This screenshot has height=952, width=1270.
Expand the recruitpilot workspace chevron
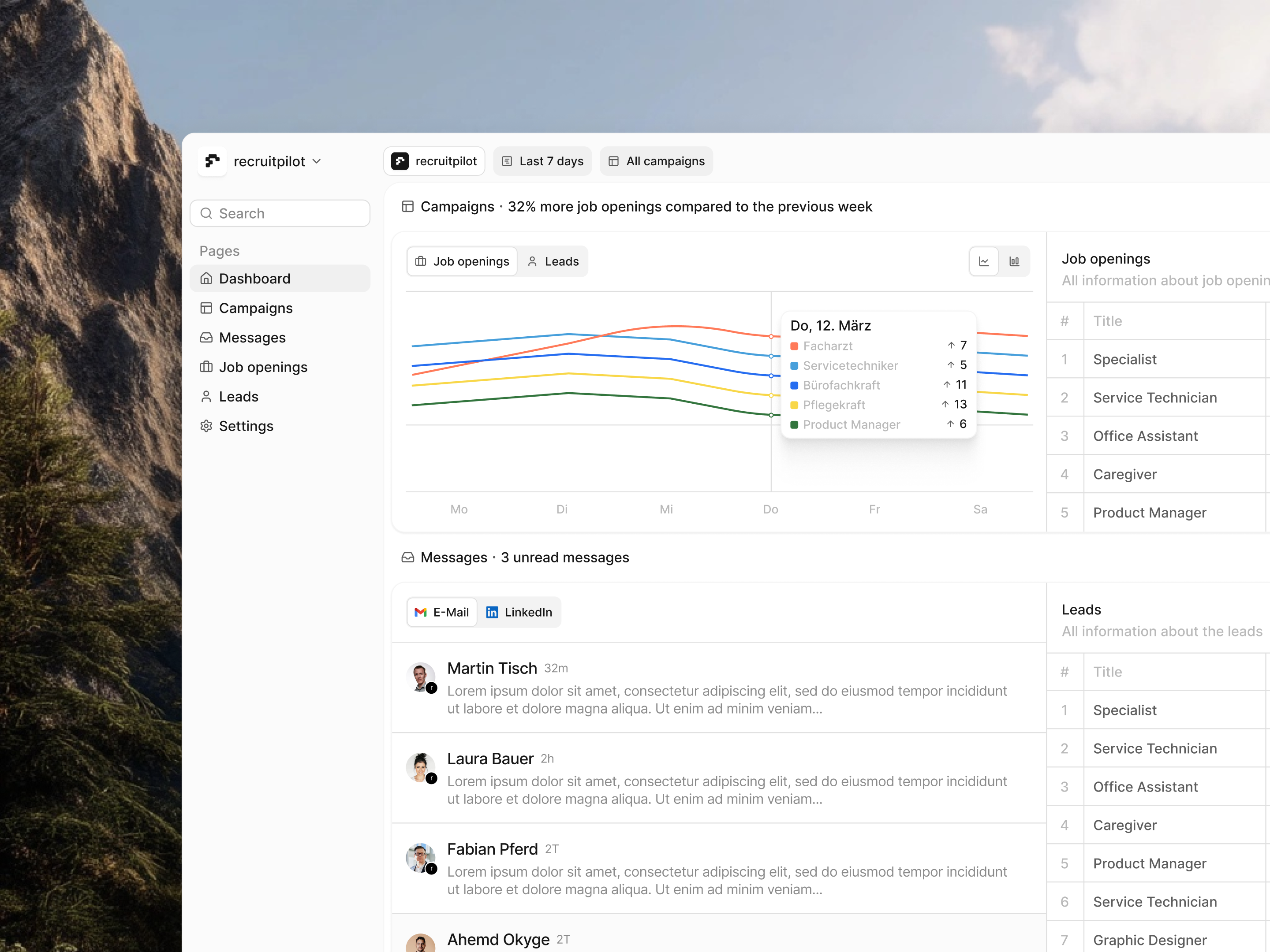click(317, 161)
